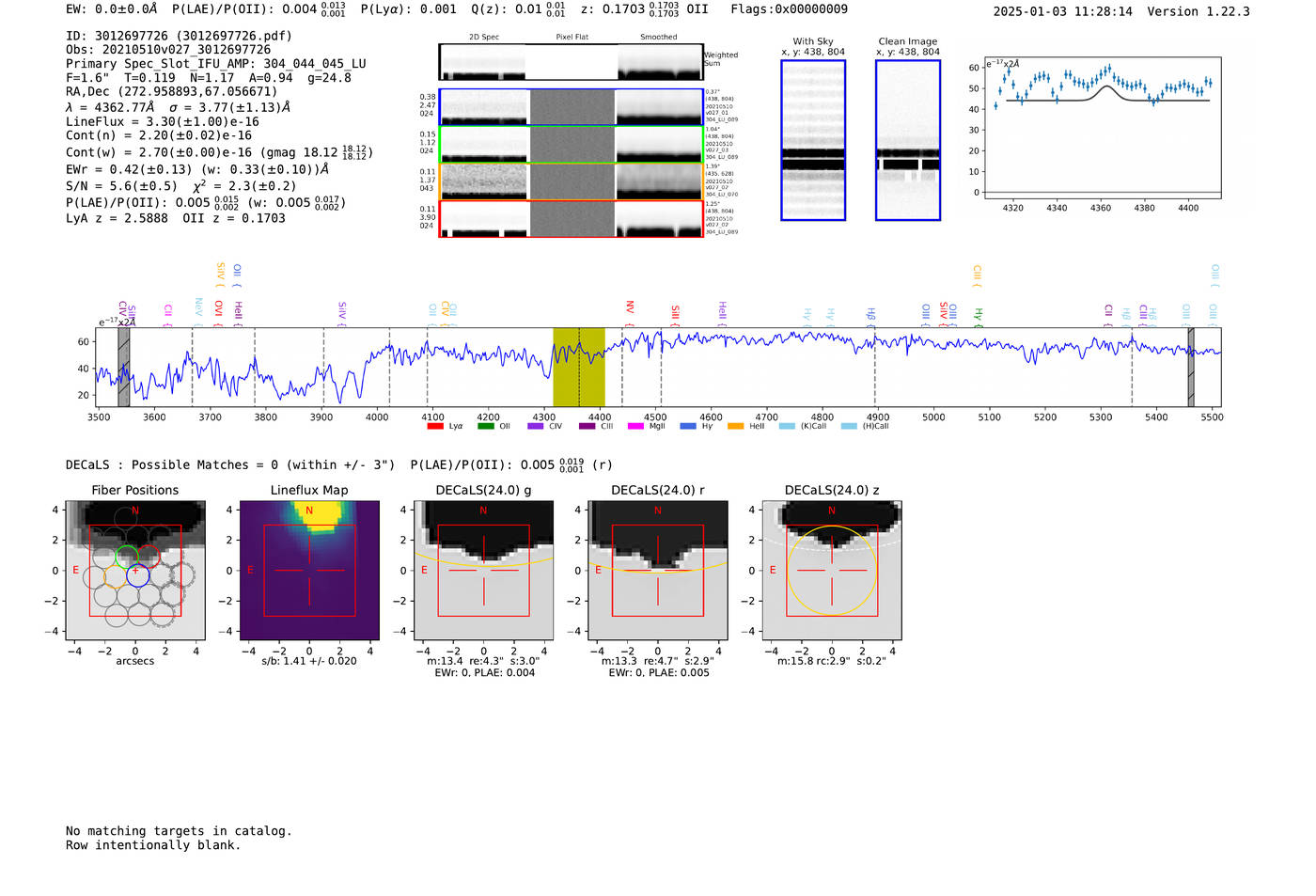Click No matching targets in catalog text

[179, 831]
